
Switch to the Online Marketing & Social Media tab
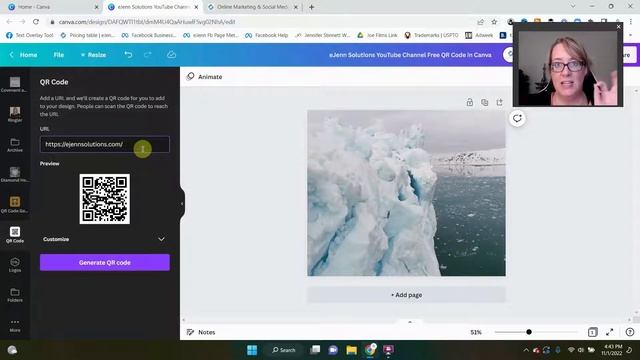pos(252,7)
